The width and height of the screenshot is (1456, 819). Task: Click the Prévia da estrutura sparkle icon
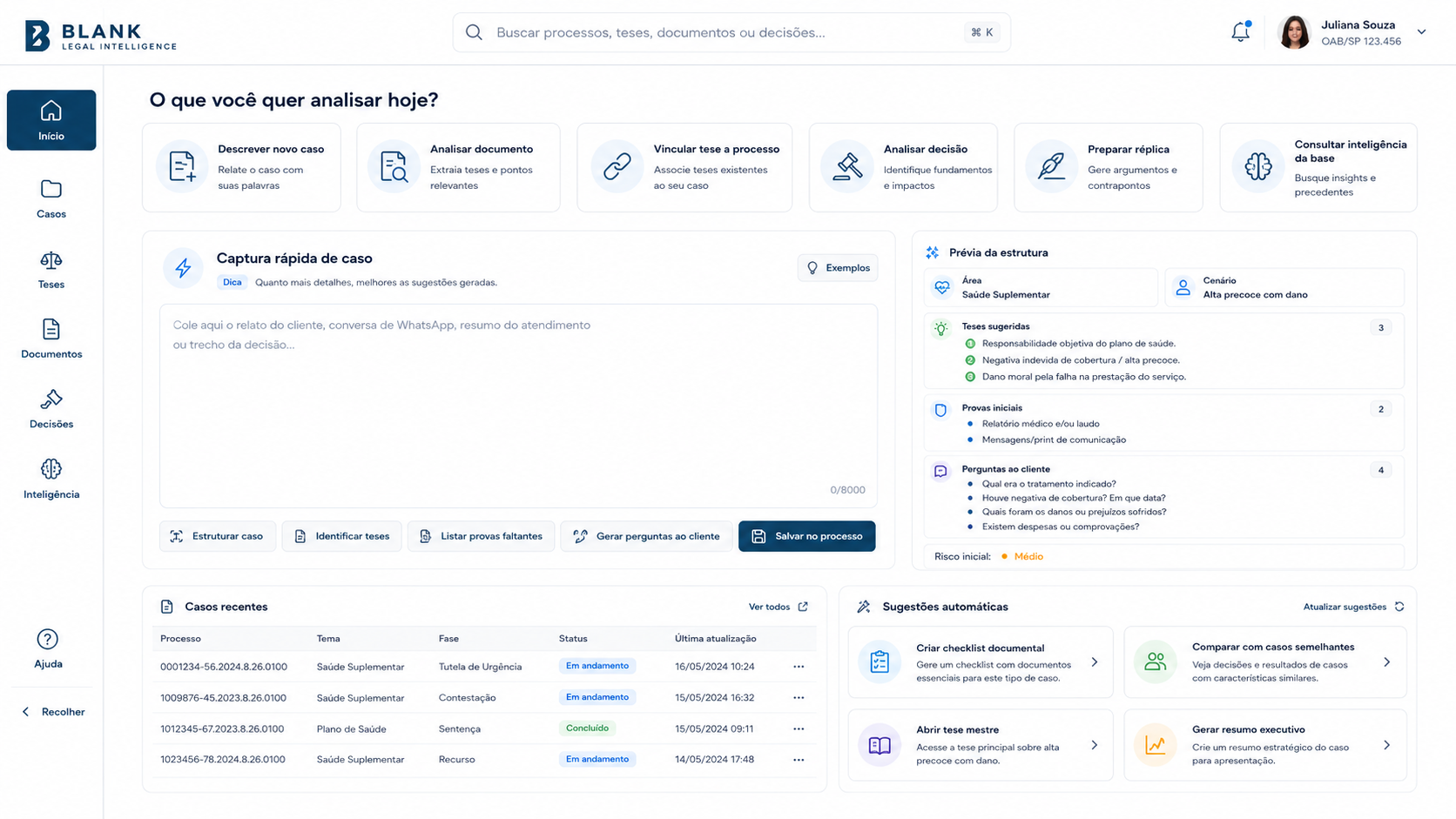933,252
